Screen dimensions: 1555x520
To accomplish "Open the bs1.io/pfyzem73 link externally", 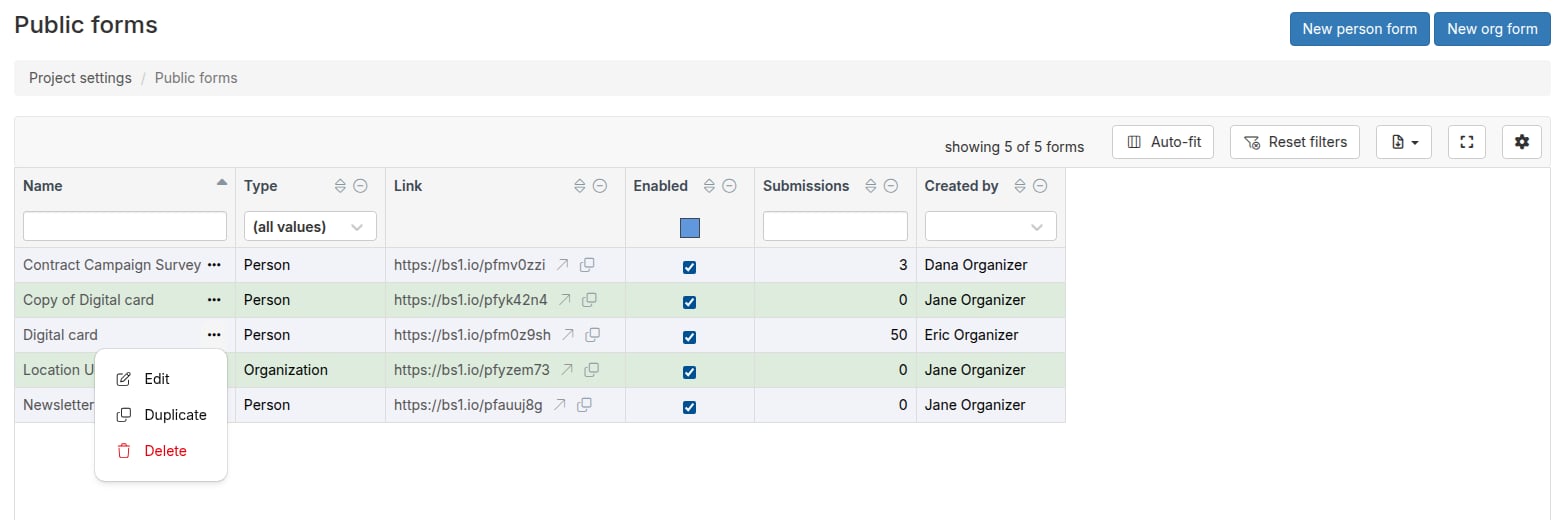I will coord(567,370).
